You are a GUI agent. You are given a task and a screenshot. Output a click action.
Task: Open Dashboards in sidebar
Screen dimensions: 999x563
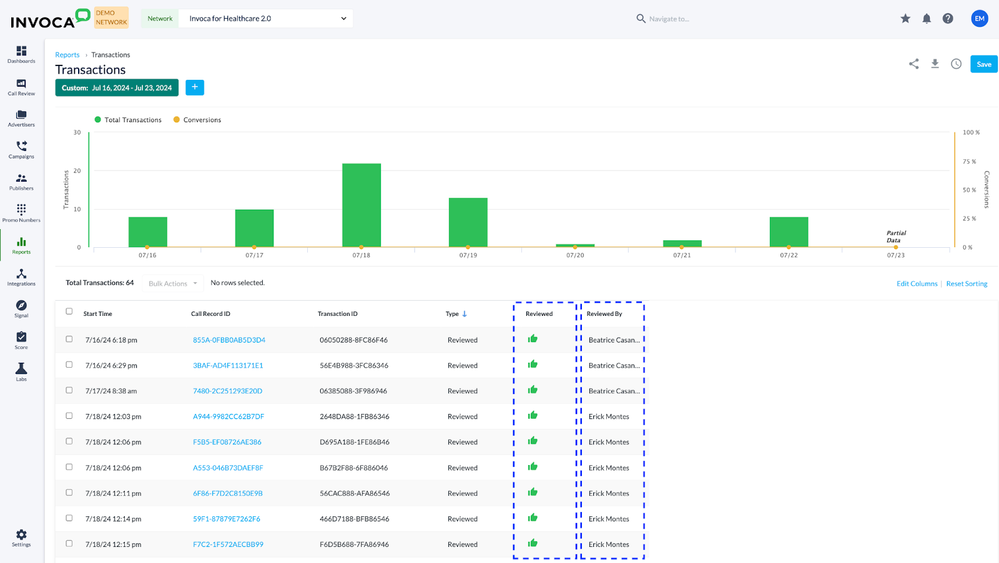21,54
